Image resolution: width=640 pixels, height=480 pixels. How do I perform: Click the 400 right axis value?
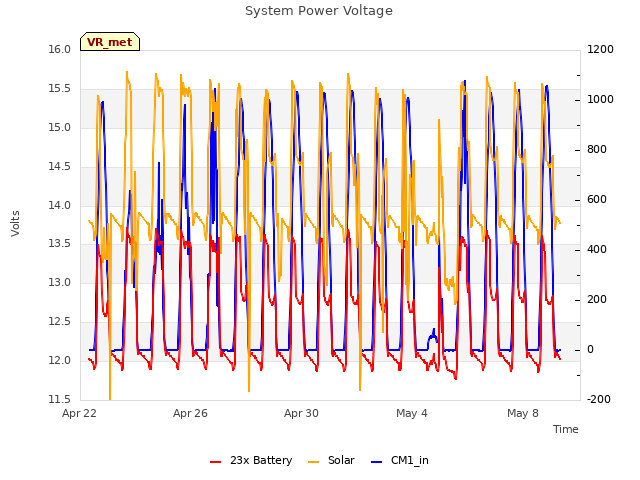tap(597, 249)
